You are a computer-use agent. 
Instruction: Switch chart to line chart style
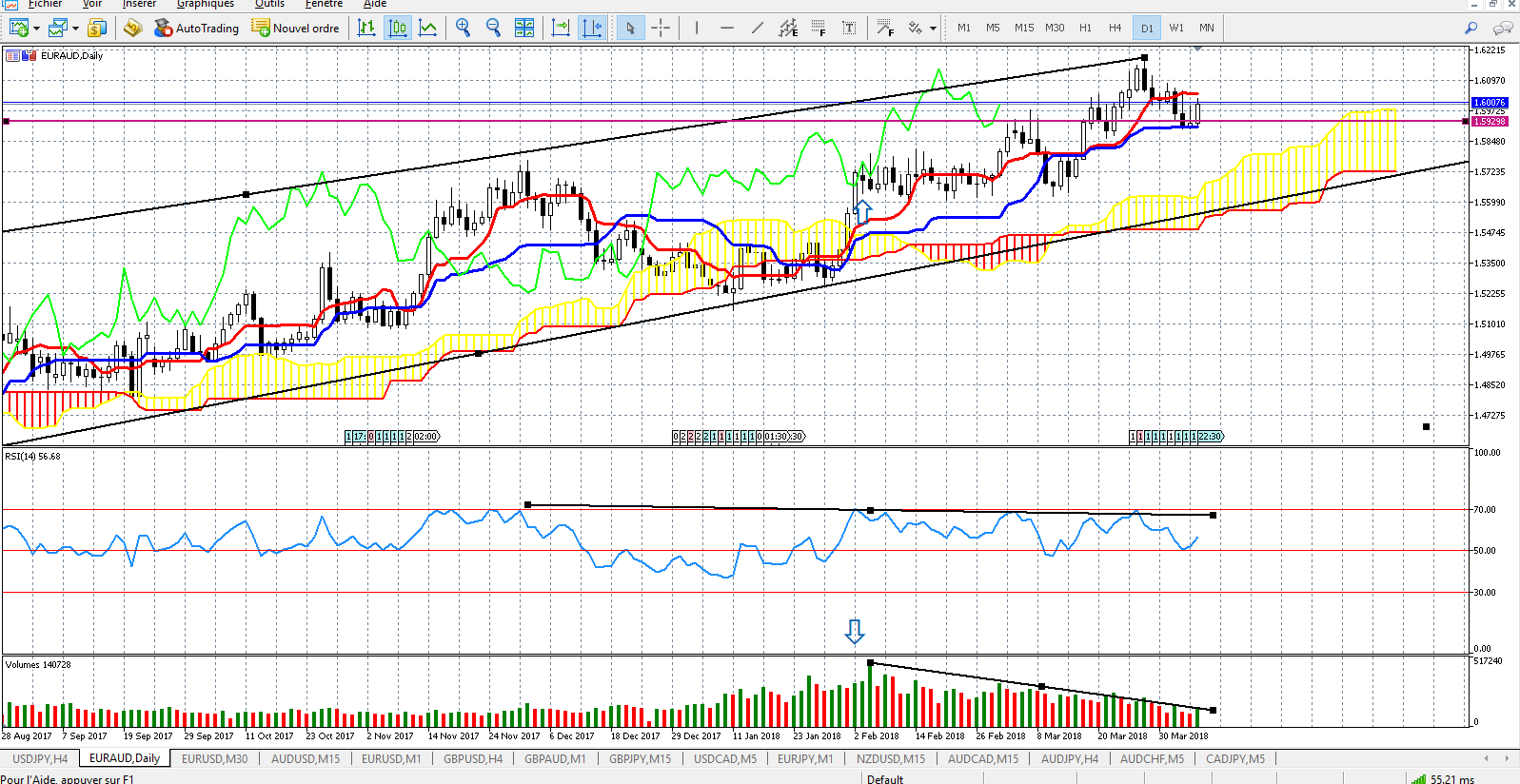(428, 28)
